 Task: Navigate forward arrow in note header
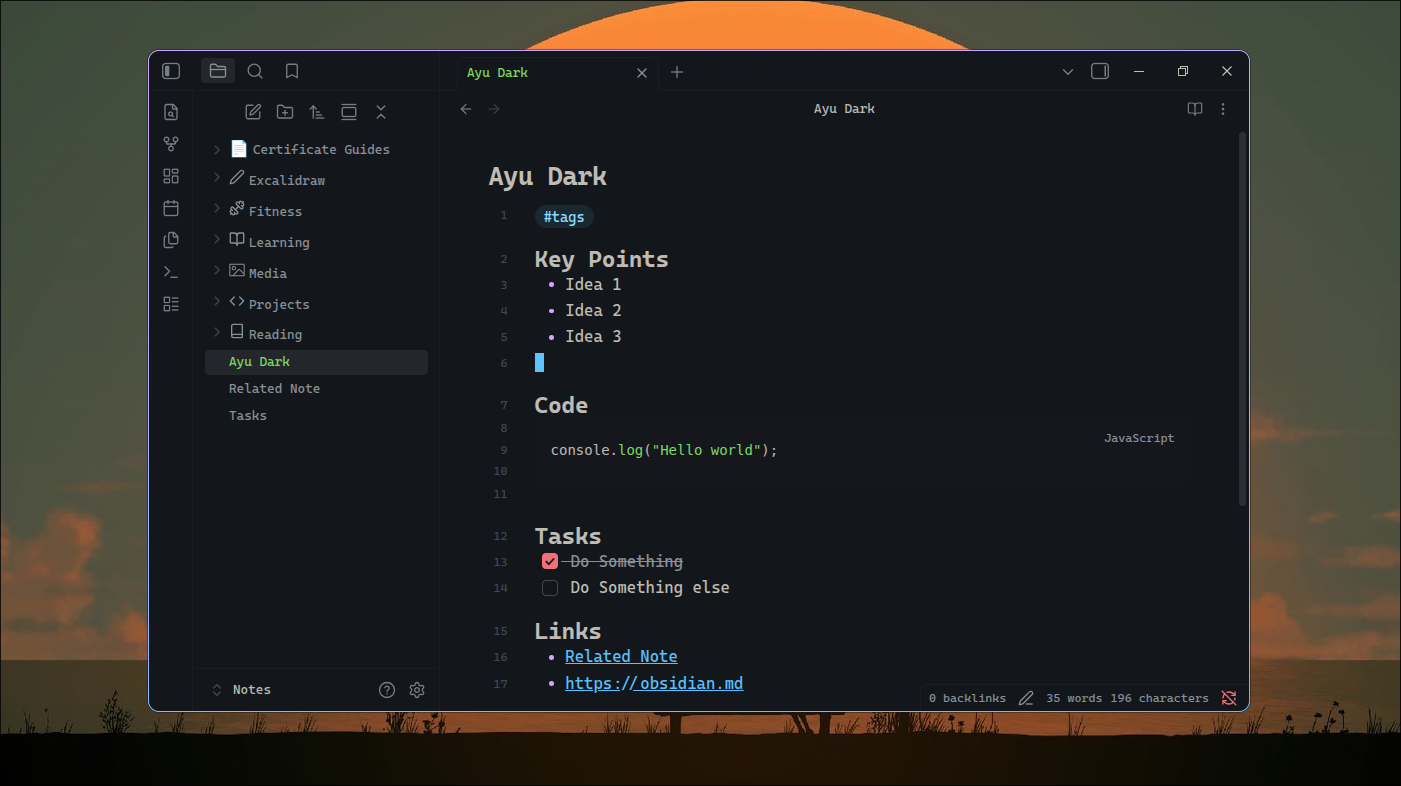pyautogui.click(x=494, y=109)
